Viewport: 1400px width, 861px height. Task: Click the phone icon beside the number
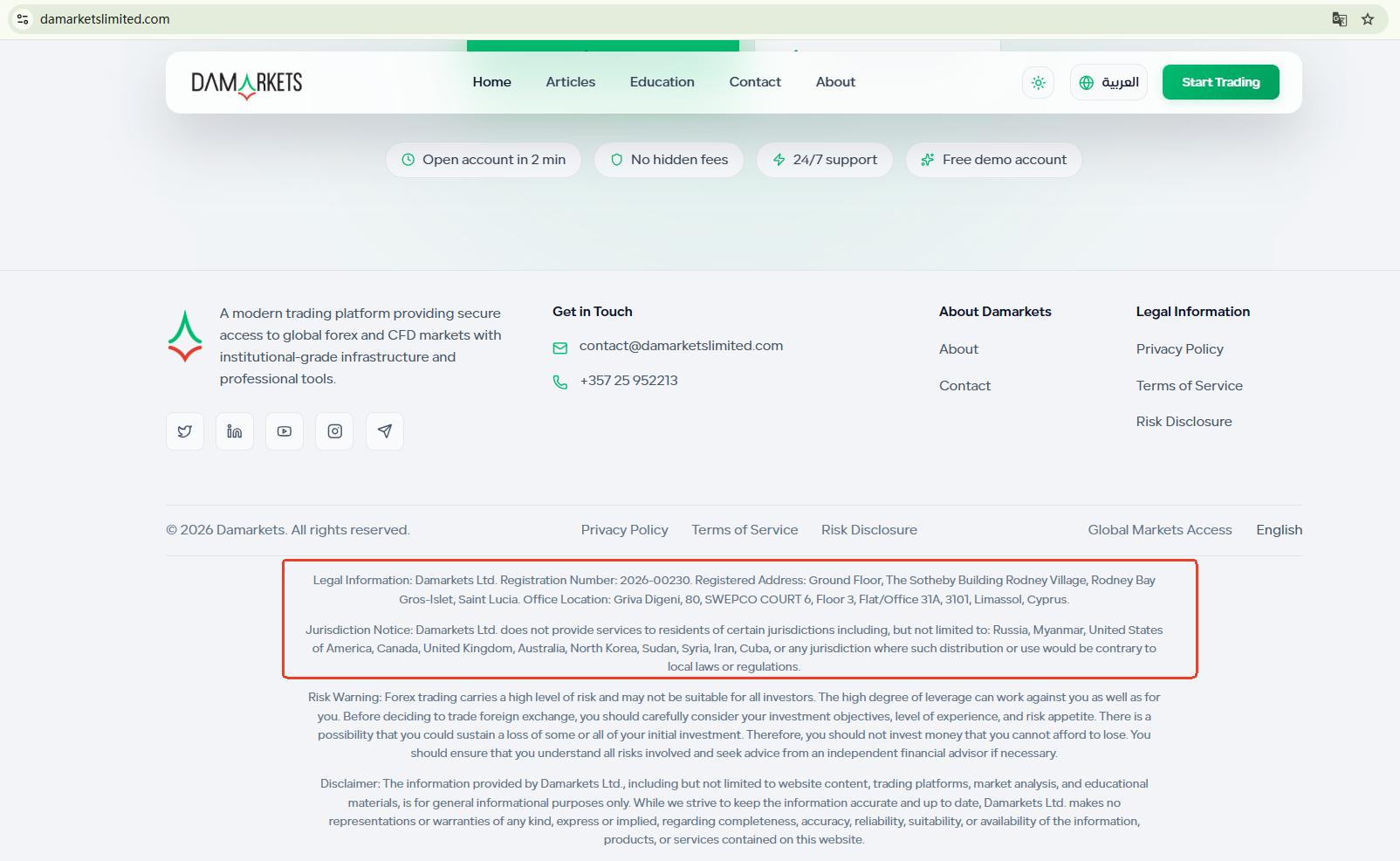point(560,382)
